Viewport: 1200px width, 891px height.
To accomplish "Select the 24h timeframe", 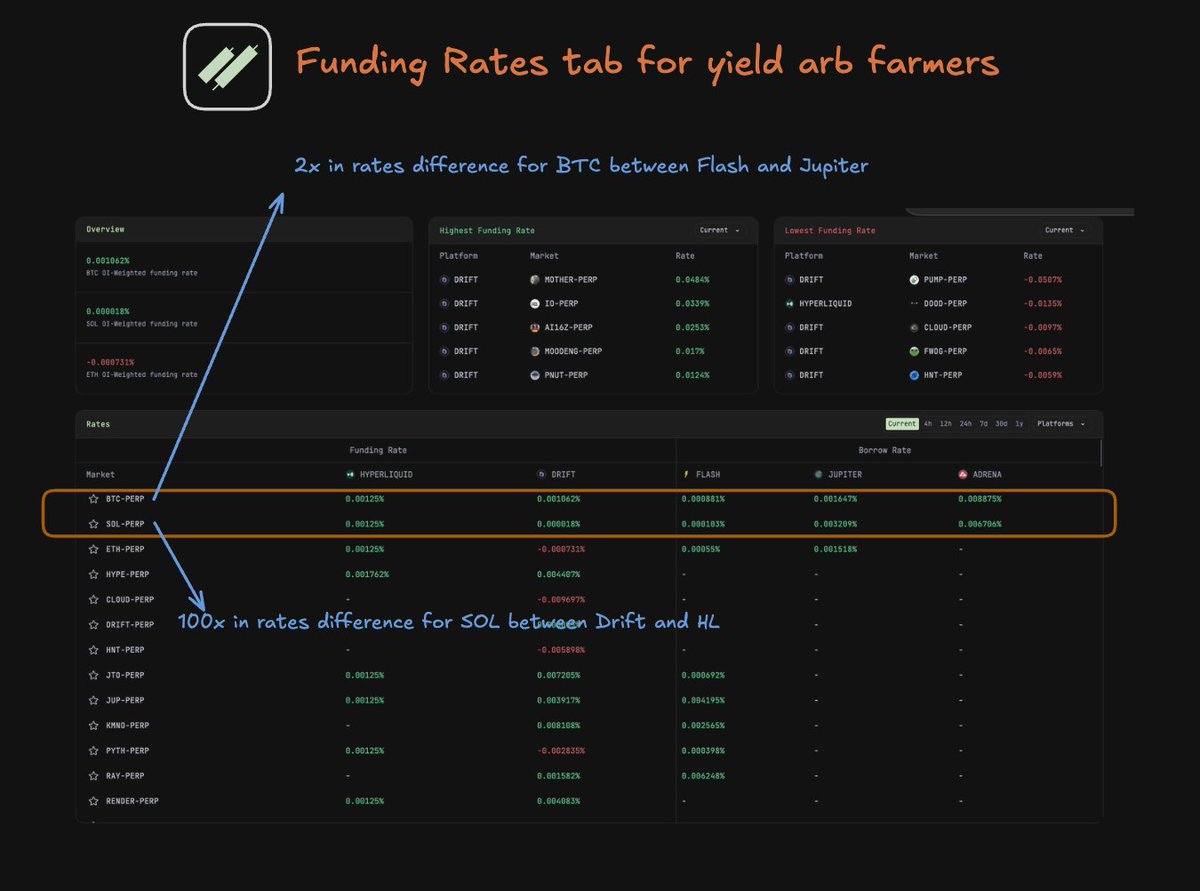I will (965, 424).
